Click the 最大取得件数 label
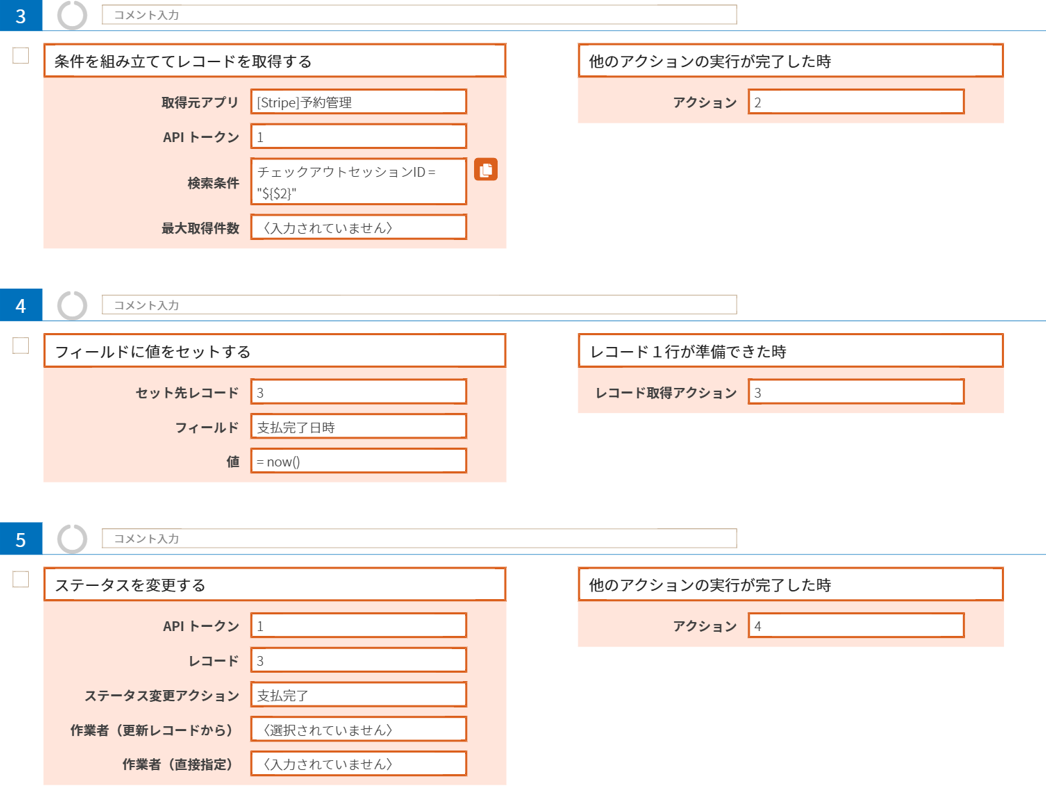 tap(199, 228)
